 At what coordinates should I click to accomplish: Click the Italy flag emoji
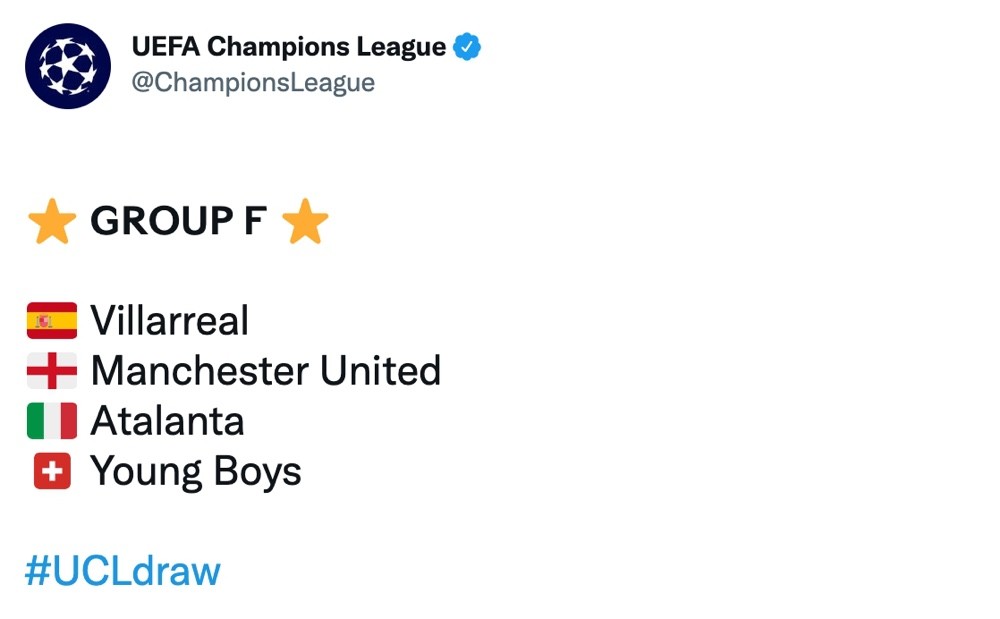click(x=52, y=421)
